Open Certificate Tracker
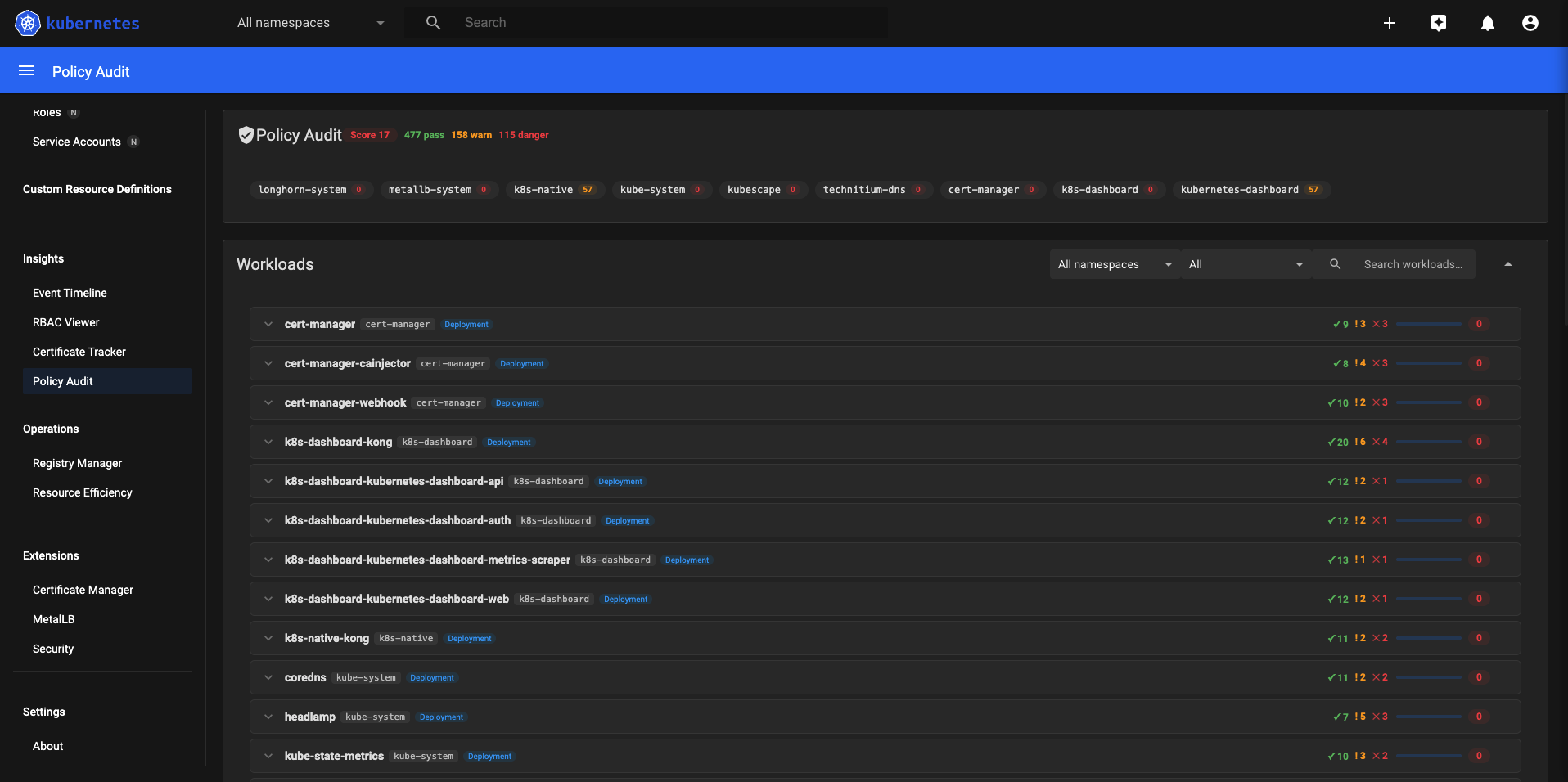The image size is (1568, 782). pos(79,352)
